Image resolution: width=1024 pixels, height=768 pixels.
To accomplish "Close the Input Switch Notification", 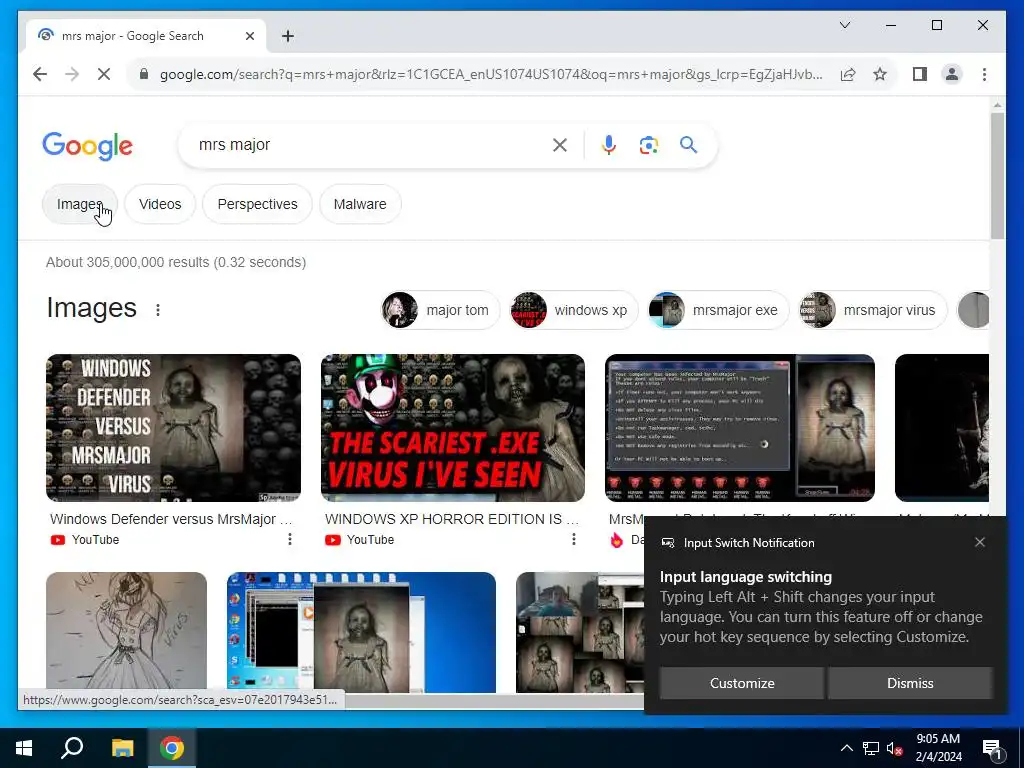I will click(980, 542).
